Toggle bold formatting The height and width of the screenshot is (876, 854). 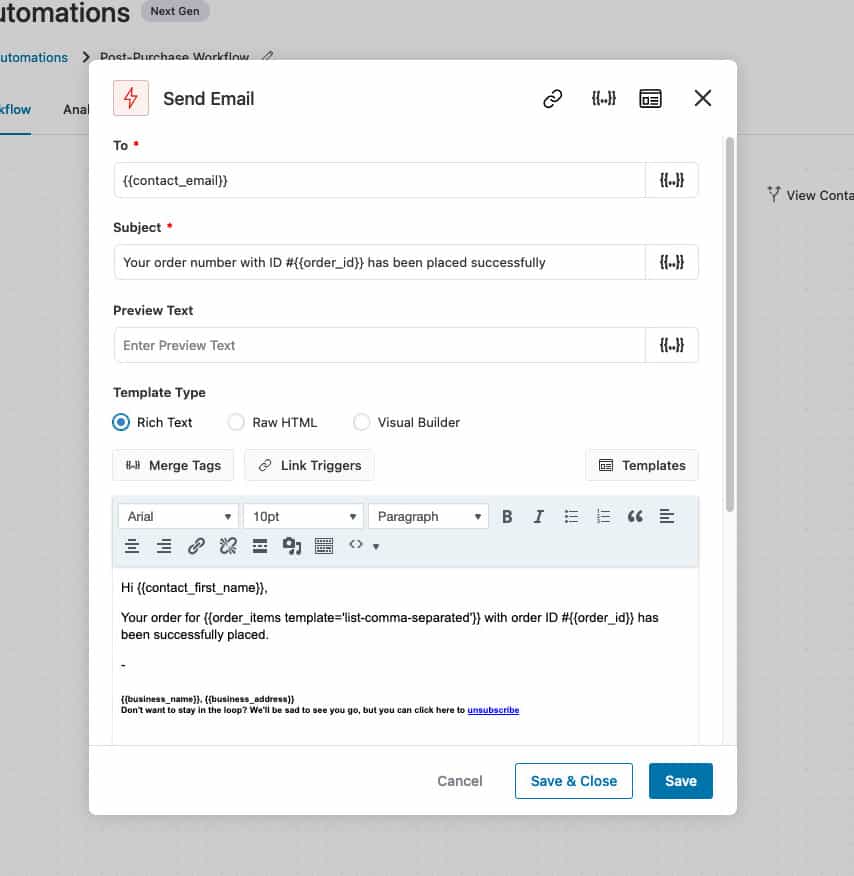tap(507, 516)
